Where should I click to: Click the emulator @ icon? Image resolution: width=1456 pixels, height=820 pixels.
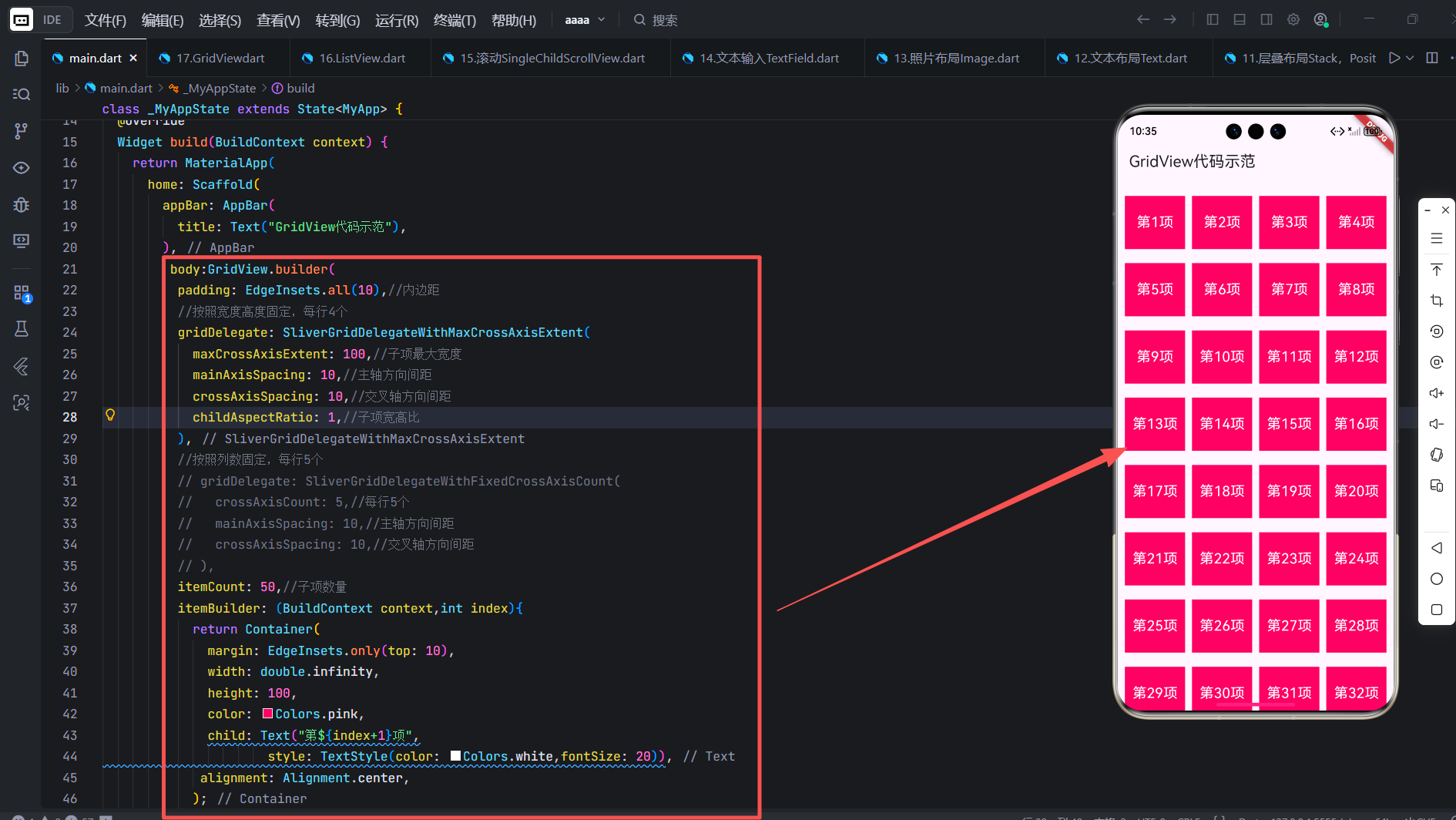tap(1437, 362)
